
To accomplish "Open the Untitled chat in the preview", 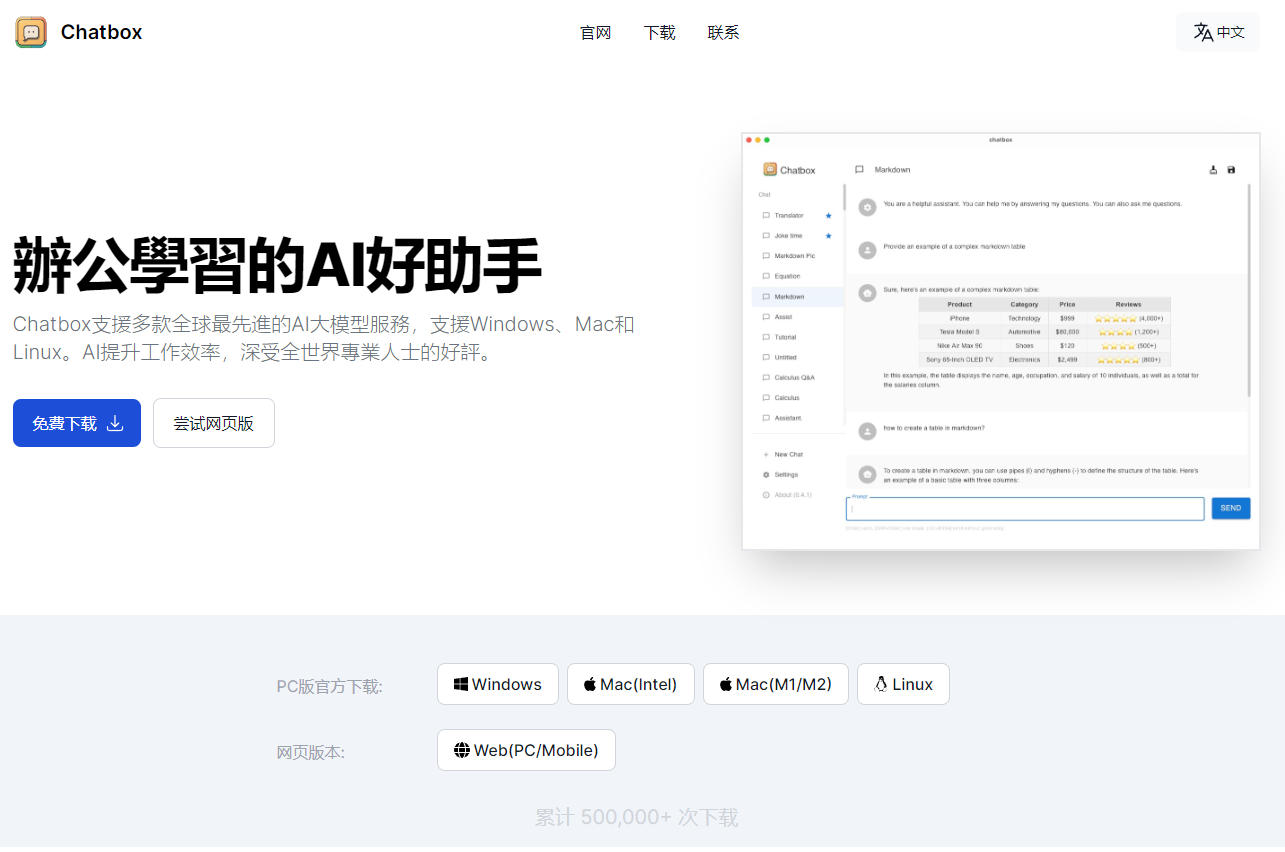I will pyautogui.click(x=797, y=357).
